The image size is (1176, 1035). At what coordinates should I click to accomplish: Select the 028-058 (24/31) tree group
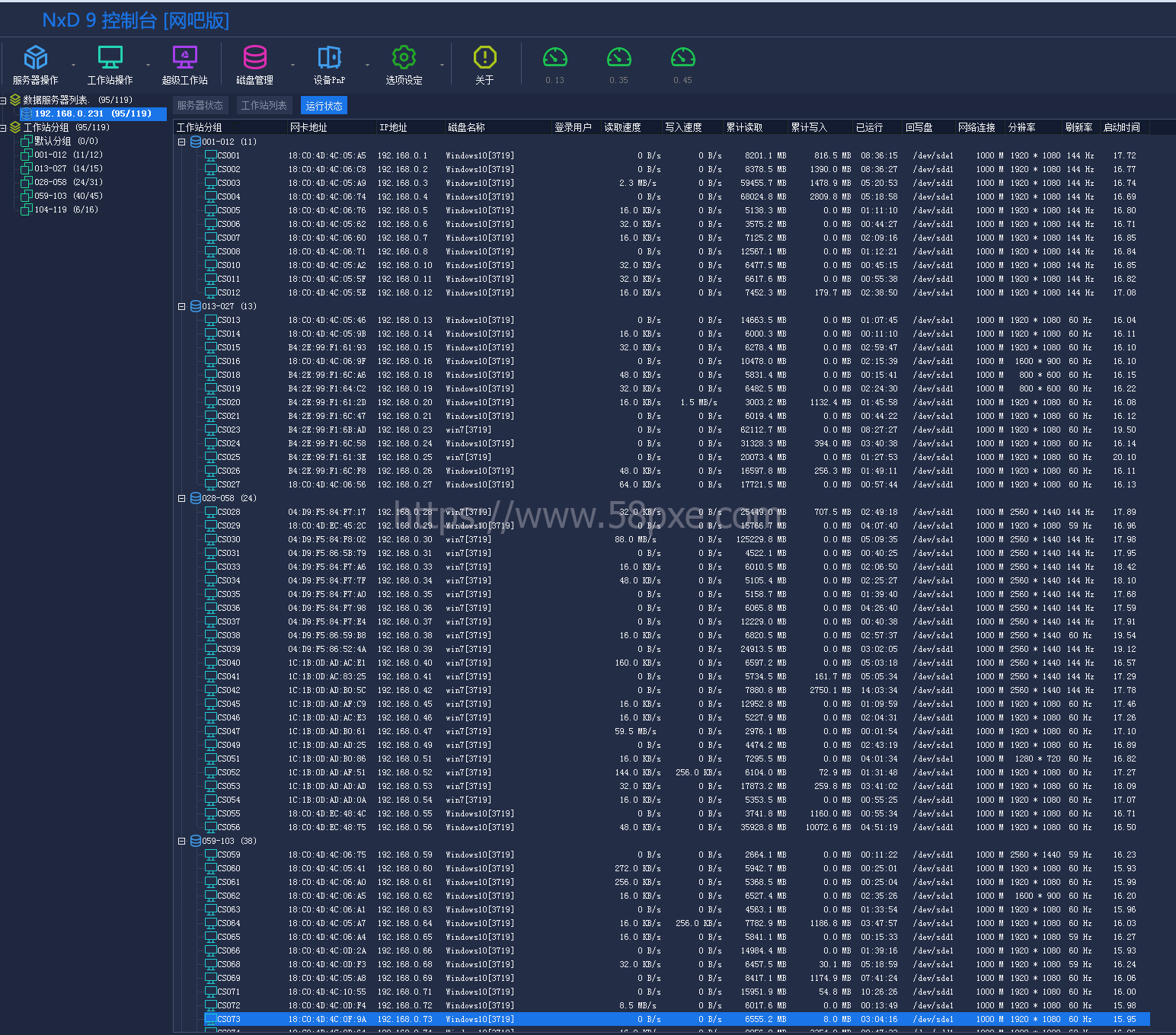pos(69,182)
